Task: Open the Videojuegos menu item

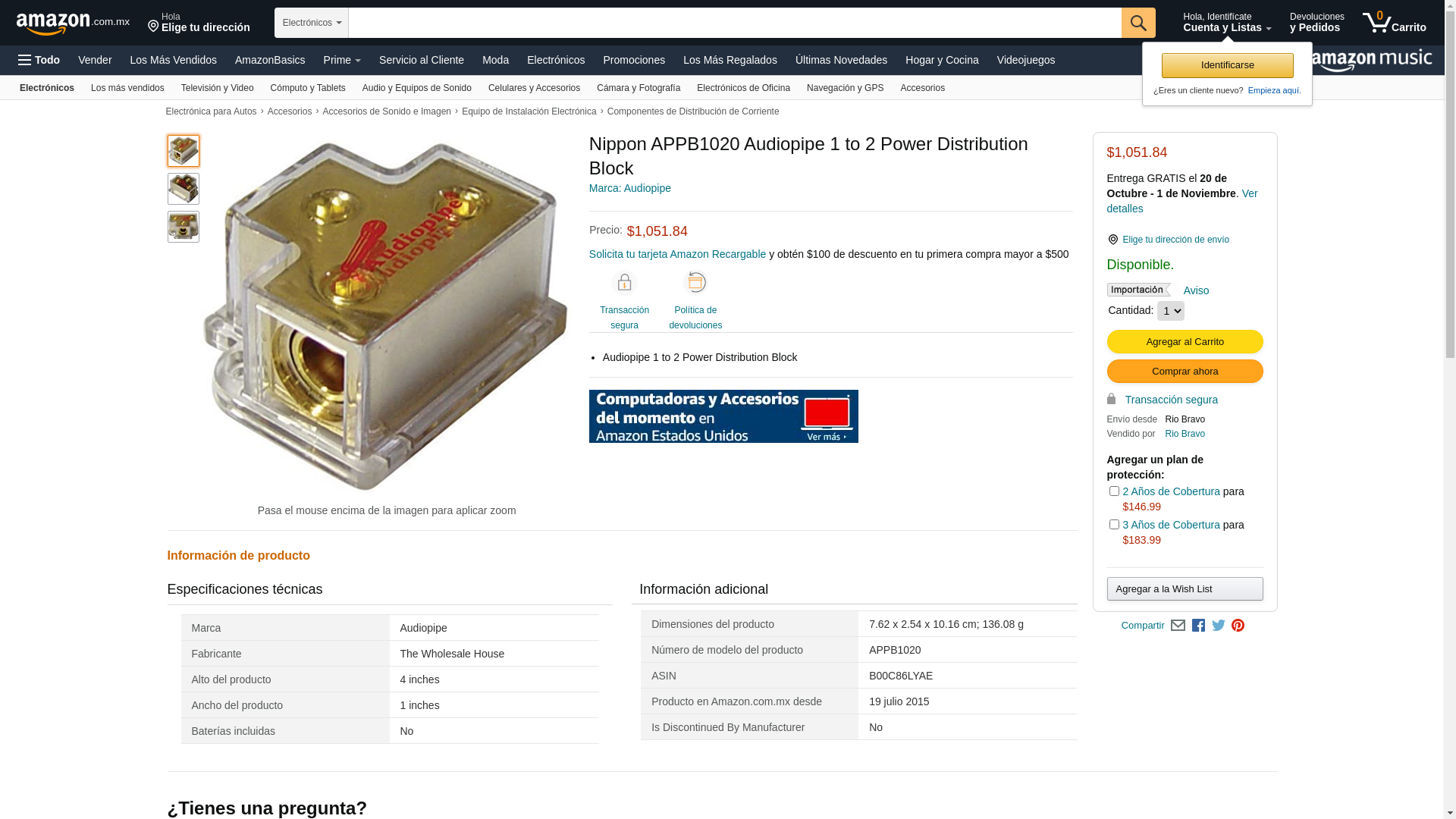Action: (x=1025, y=60)
